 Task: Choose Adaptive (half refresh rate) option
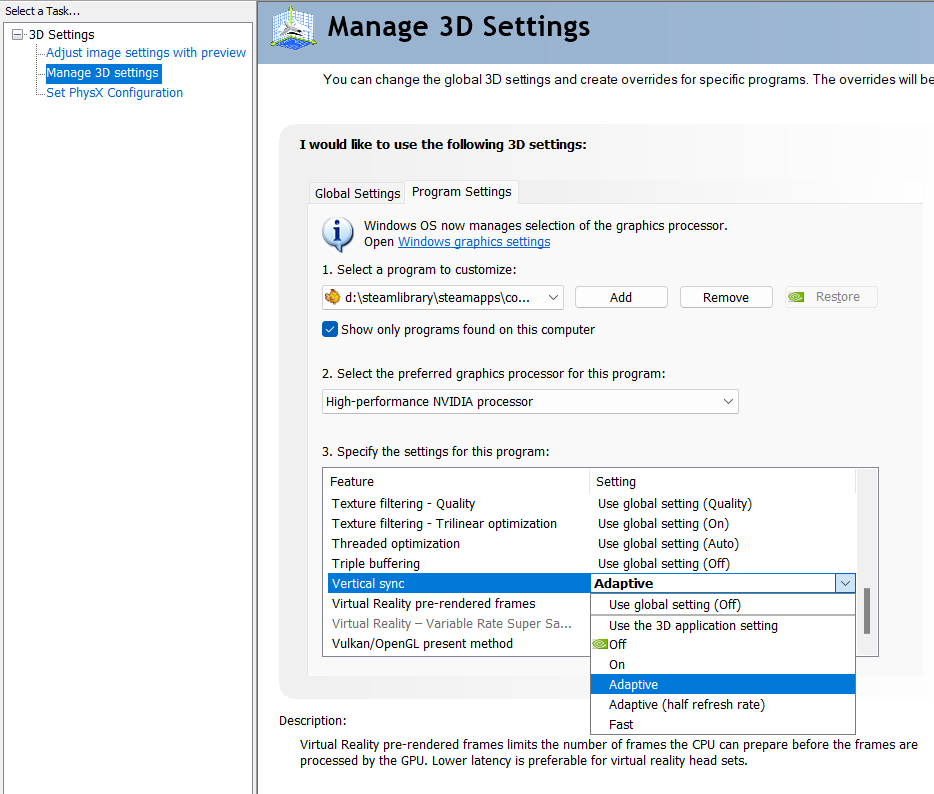coord(686,705)
